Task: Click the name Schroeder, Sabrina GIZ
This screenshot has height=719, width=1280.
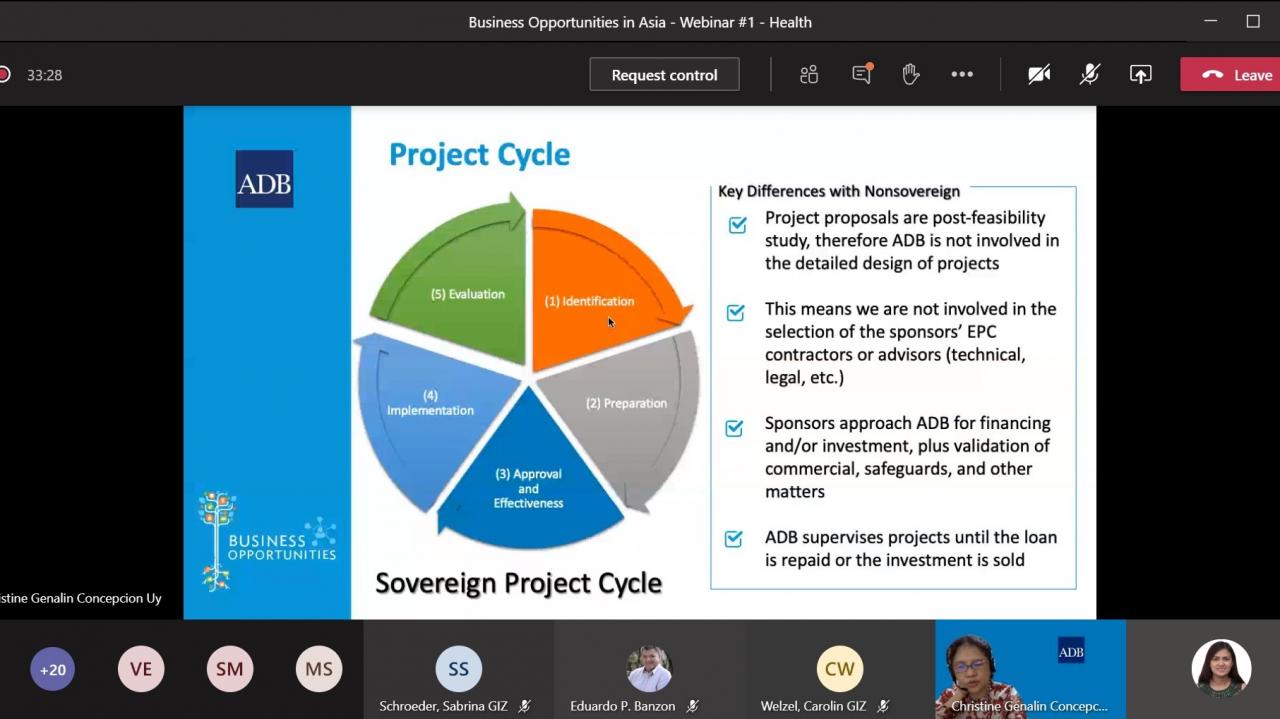Action: [x=443, y=706]
